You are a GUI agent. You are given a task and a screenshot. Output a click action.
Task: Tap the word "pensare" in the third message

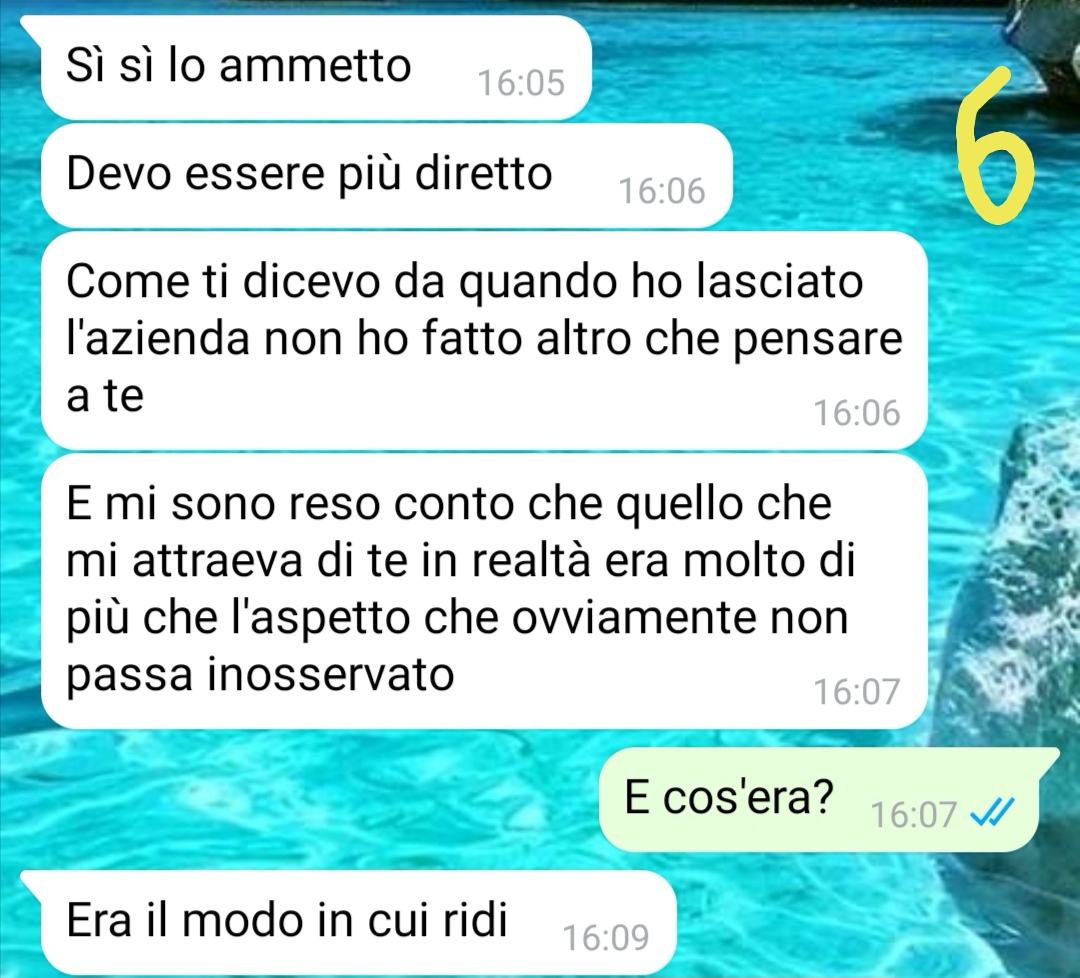coord(817,342)
